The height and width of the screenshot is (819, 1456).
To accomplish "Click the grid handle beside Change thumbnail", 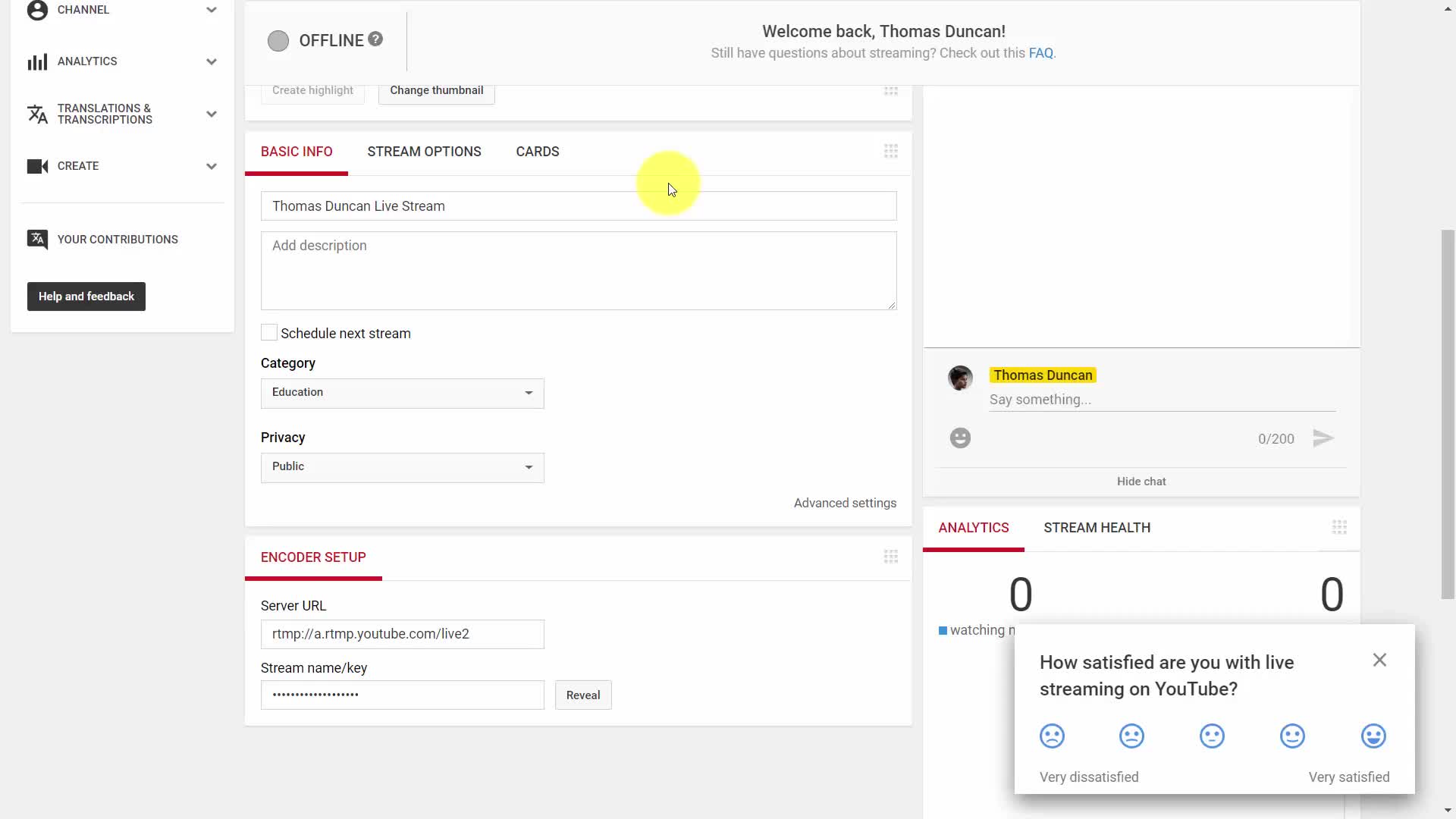I will [x=891, y=91].
